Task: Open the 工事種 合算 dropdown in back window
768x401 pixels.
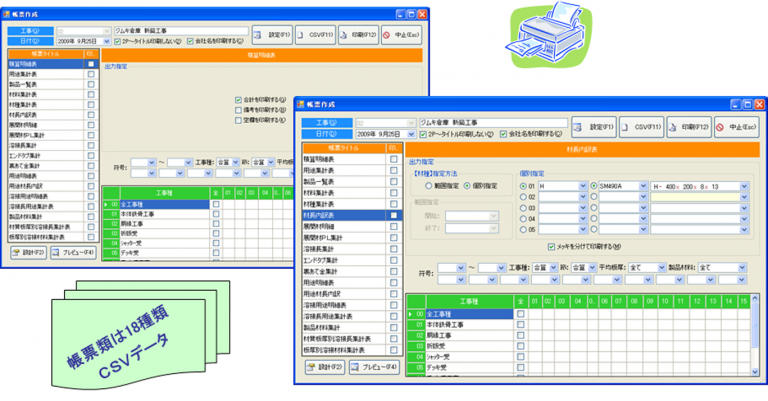Action: pyautogui.click(x=236, y=162)
